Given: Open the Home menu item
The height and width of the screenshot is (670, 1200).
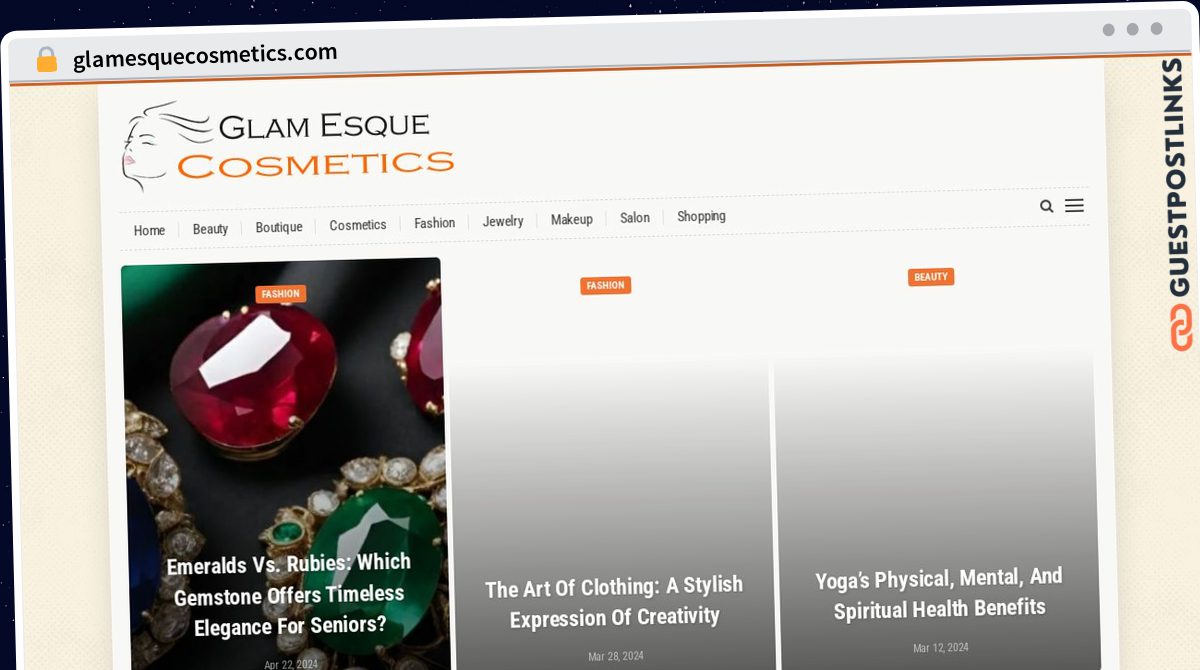Looking at the screenshot, I should click(149, 231).
